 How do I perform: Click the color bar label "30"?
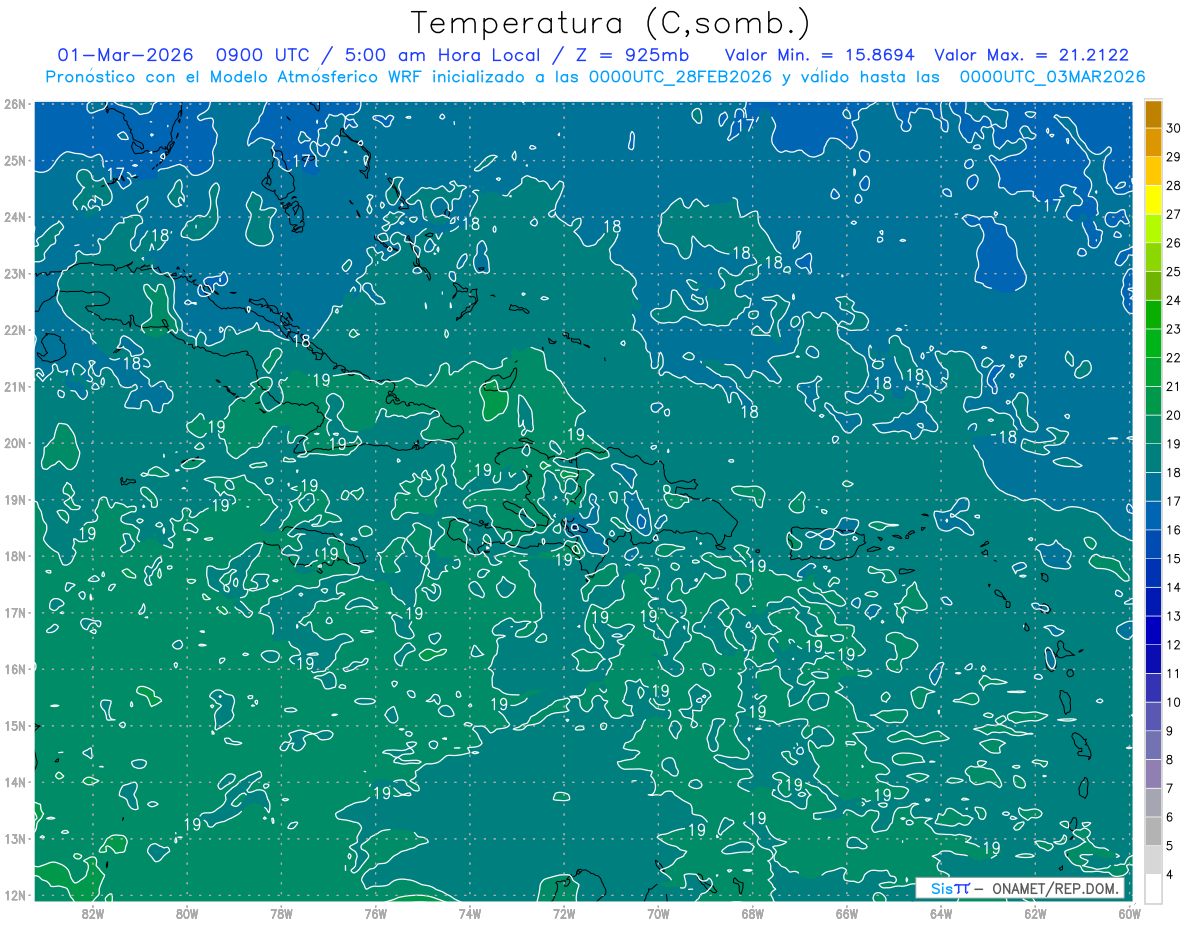coord(1174,129)
